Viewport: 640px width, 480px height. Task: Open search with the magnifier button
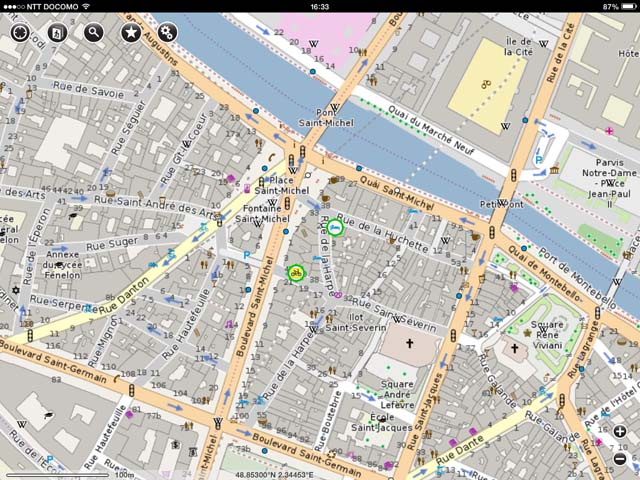(94, 33)
